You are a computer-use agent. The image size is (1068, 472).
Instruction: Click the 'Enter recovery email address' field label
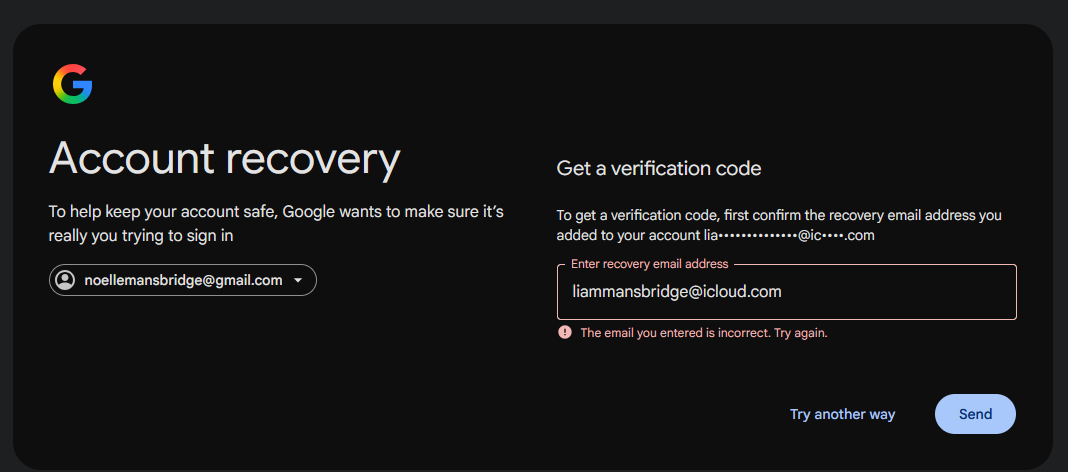tap(649, 264)
